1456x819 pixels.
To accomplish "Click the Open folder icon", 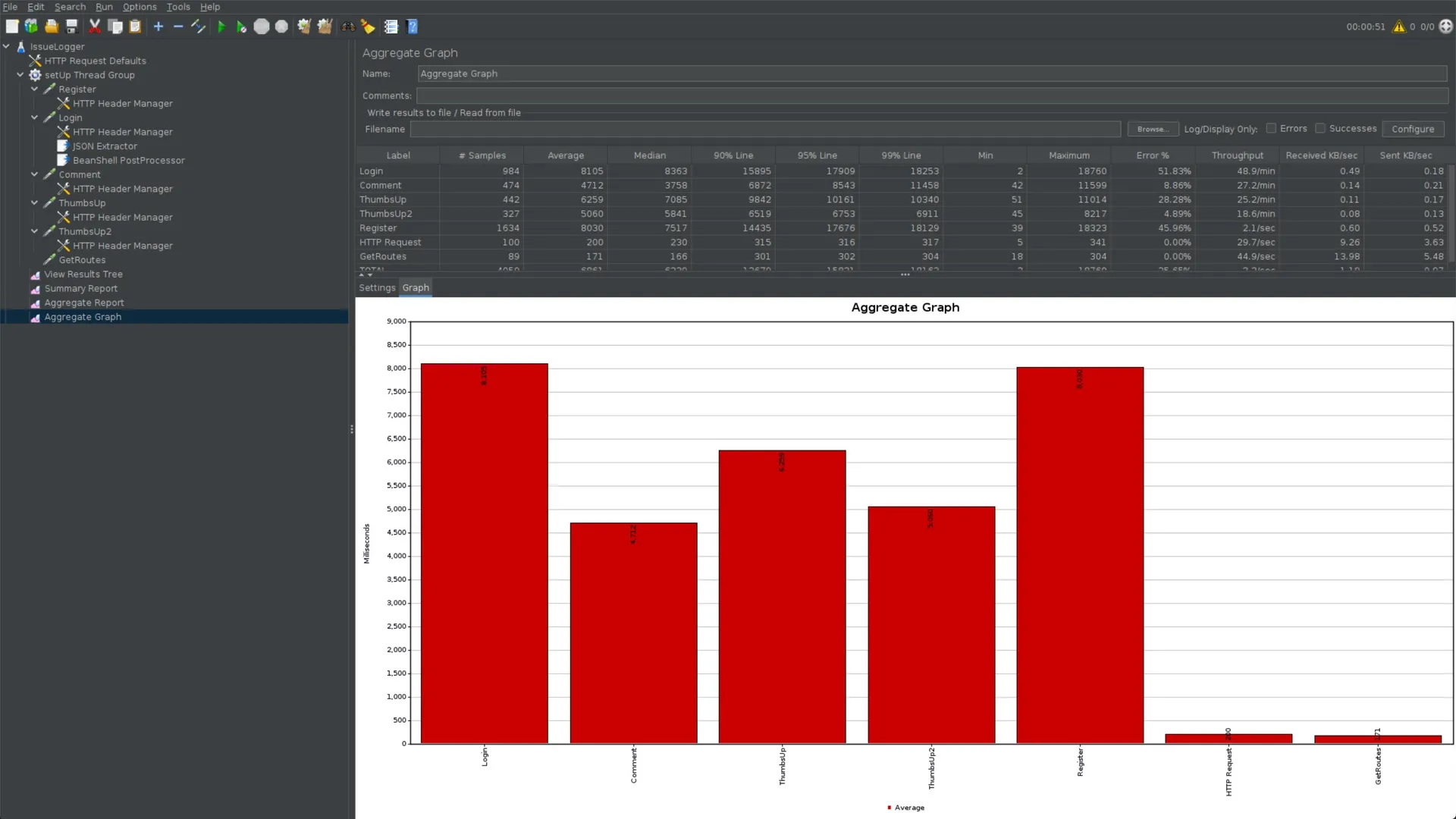I will 52,27.
